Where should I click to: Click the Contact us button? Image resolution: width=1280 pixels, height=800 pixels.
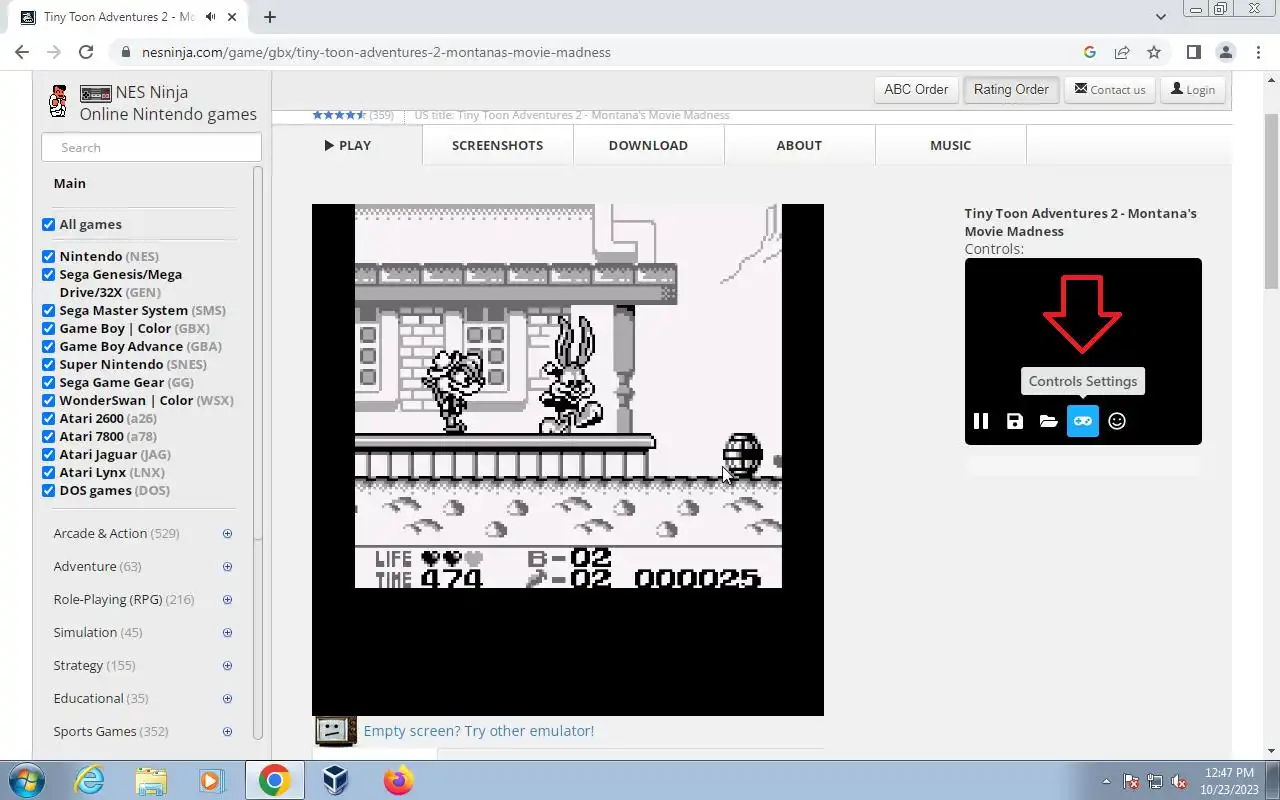coord(1110,89)
